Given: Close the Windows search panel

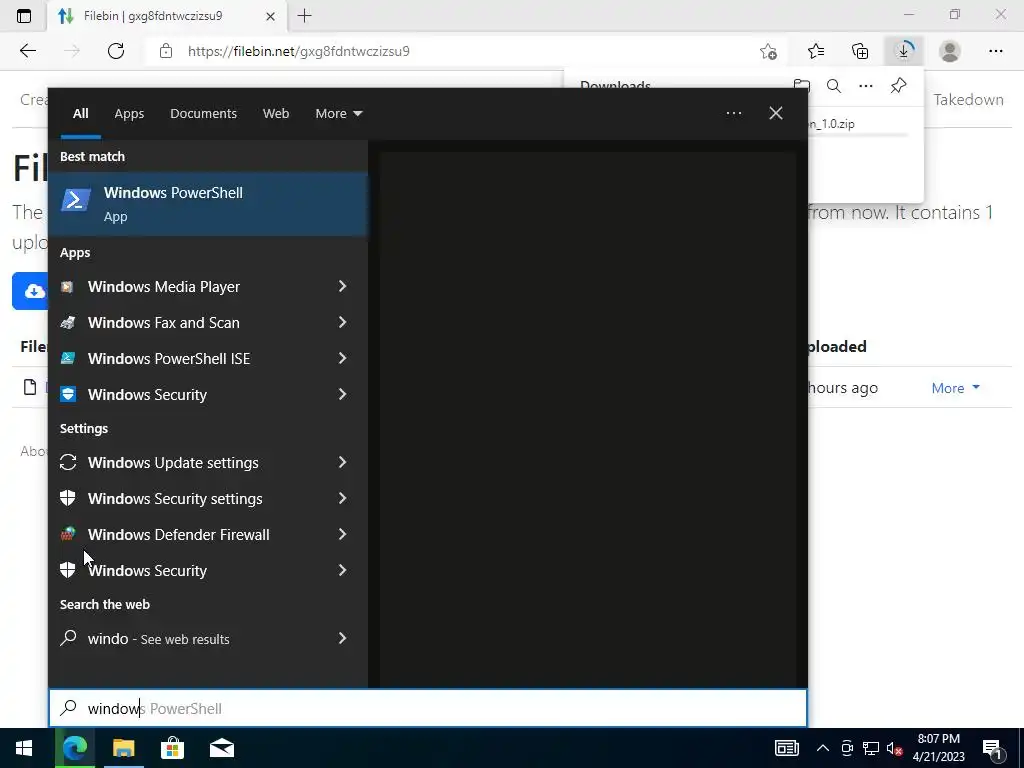Looking at the screenshot, I should point(775,113).
